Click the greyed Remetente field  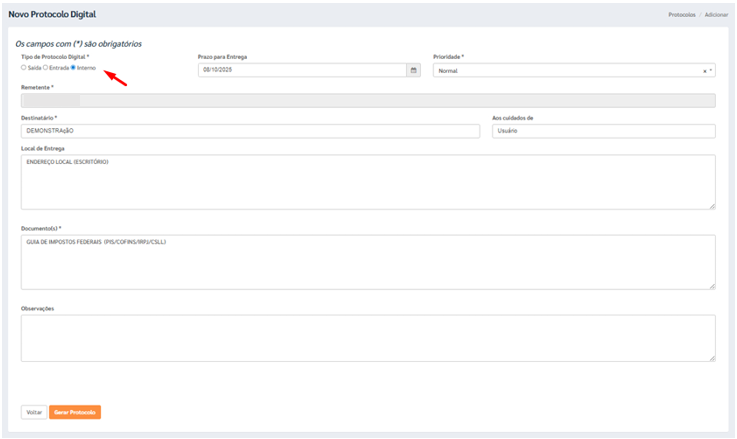point(367,100)
